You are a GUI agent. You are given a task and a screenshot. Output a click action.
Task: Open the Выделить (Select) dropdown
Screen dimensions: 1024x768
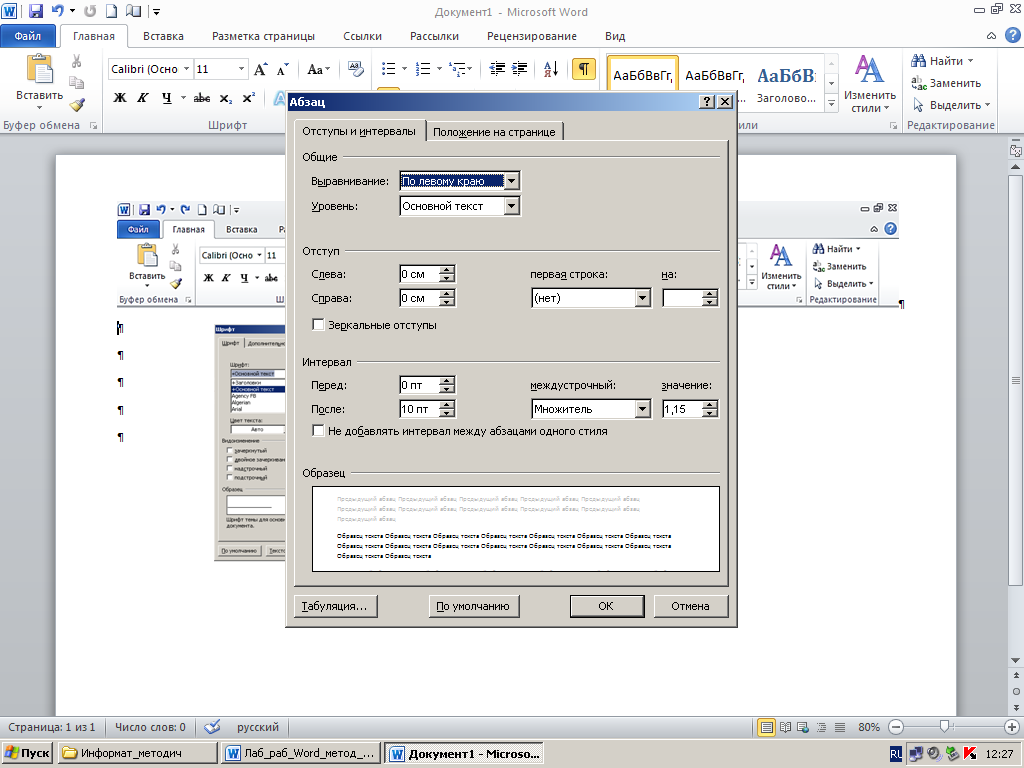point(952,105)
